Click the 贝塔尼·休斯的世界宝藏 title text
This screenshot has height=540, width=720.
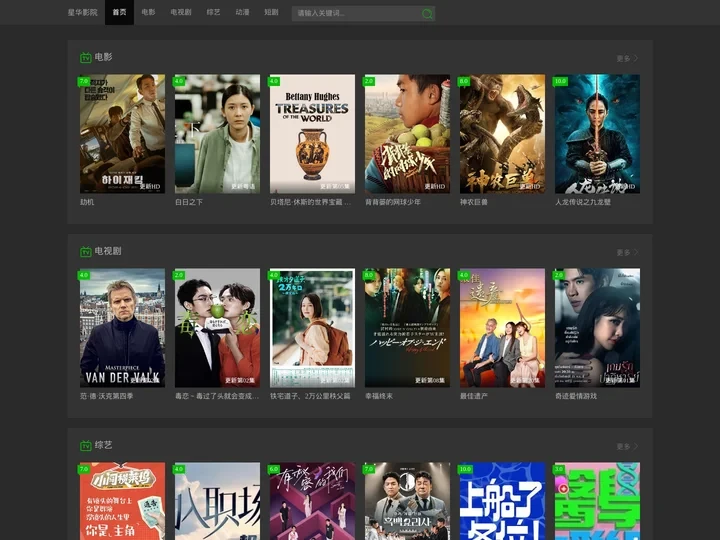(310, 202)
